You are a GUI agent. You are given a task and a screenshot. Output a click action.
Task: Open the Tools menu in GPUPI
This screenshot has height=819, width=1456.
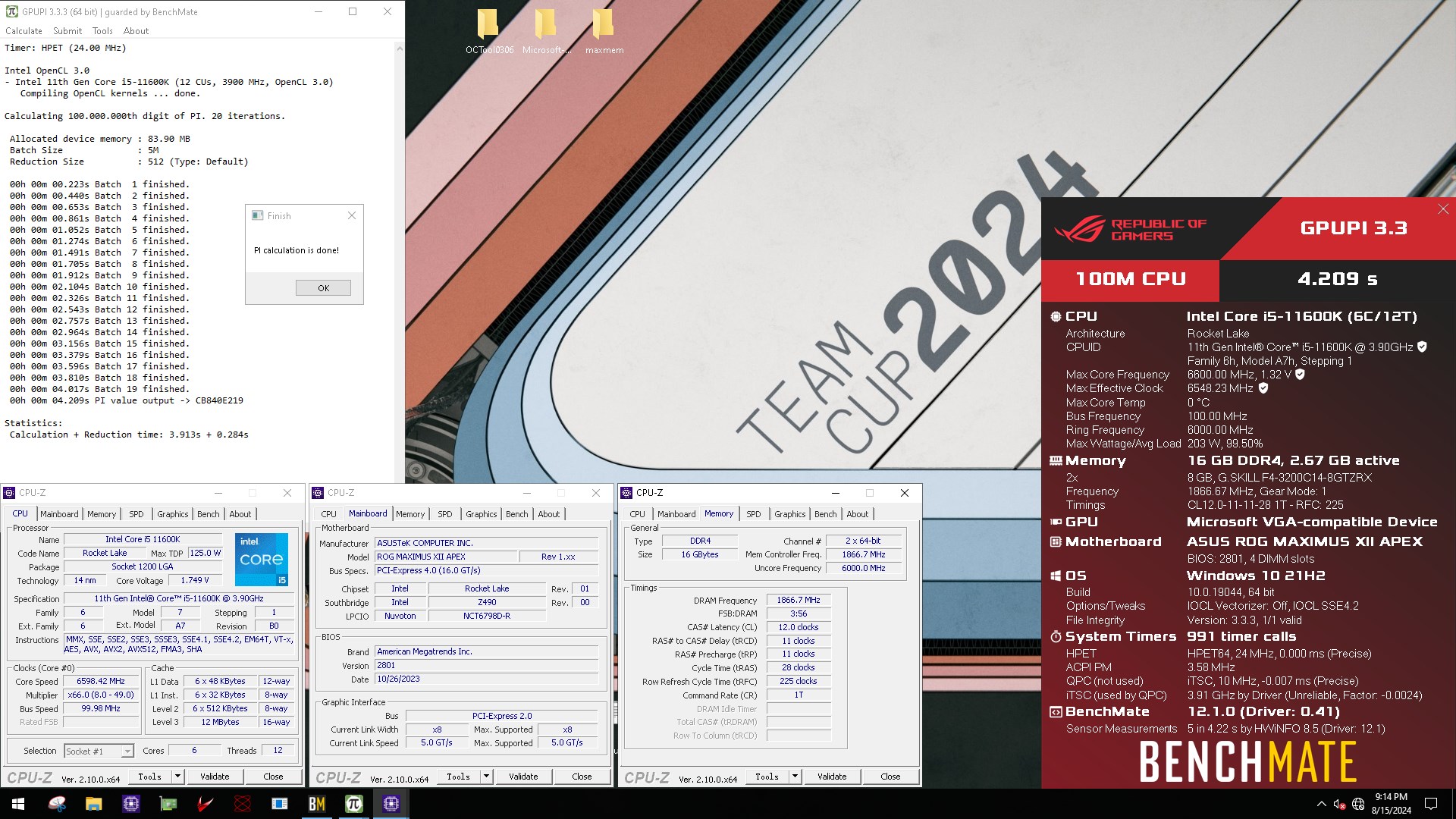click(102, 31)
